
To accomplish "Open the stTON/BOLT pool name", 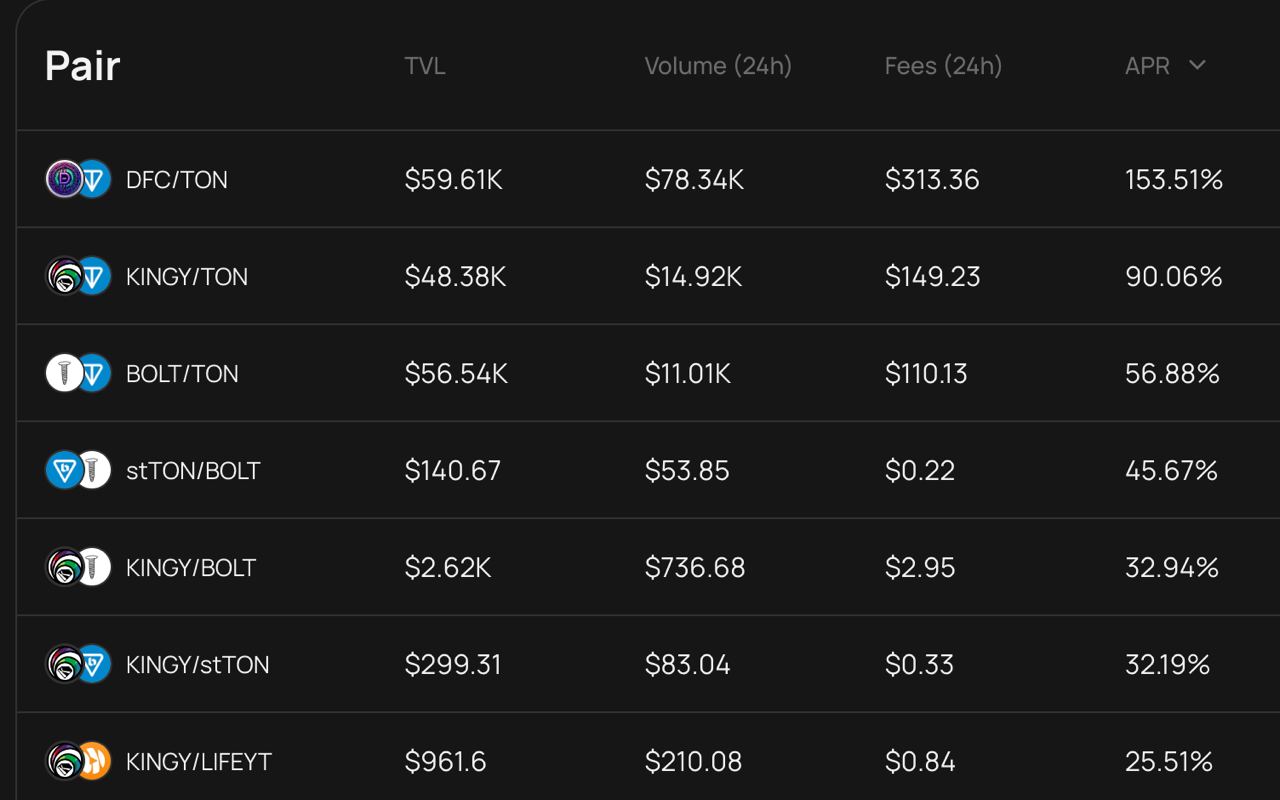I will [193, 471].
